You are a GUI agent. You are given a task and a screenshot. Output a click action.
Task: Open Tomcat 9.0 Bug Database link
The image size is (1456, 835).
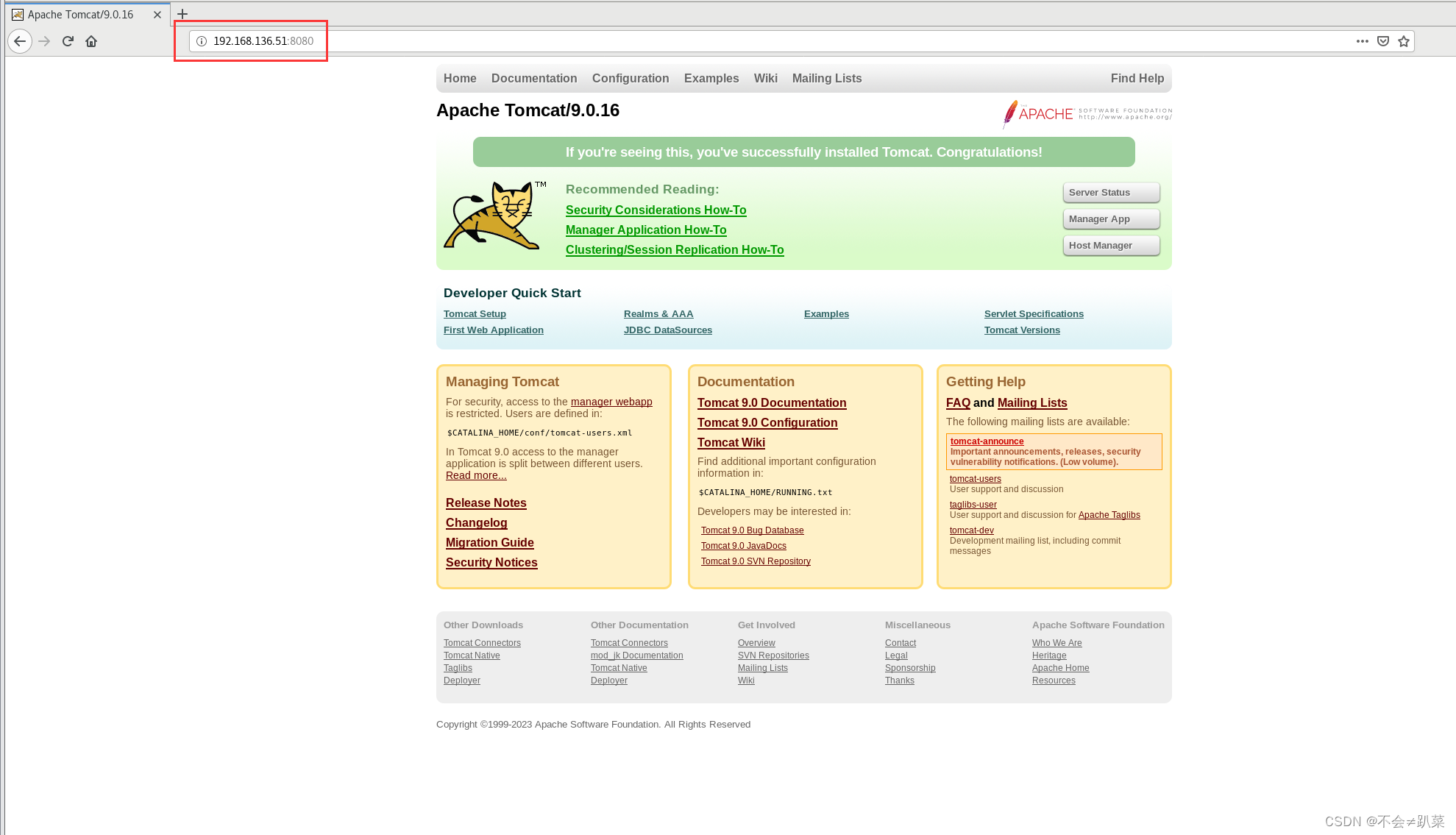click(x=752, y=530)
